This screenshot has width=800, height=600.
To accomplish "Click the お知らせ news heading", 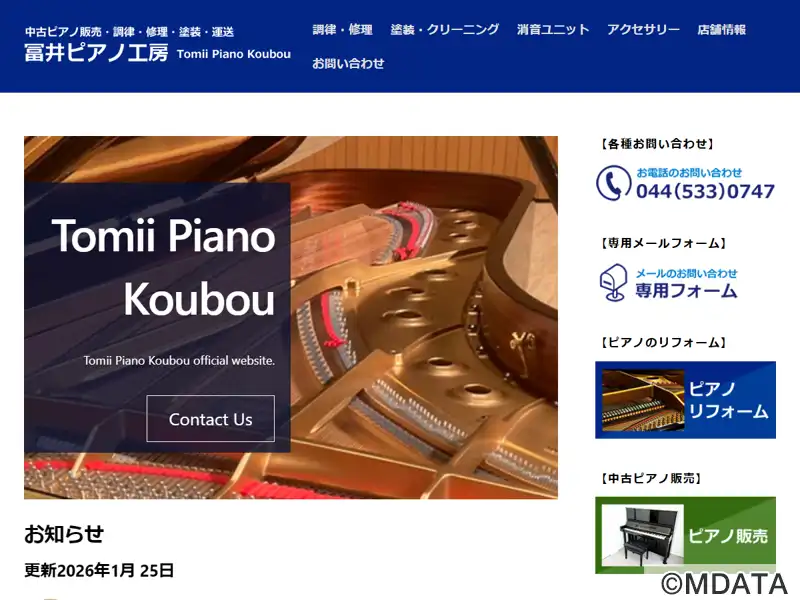I will (64, 534).
